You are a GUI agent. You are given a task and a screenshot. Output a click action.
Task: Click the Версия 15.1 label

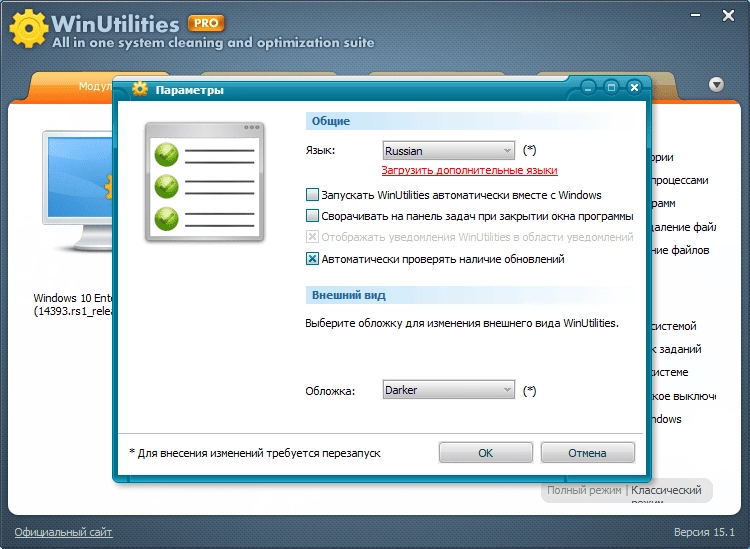click(x=704, y=532)
